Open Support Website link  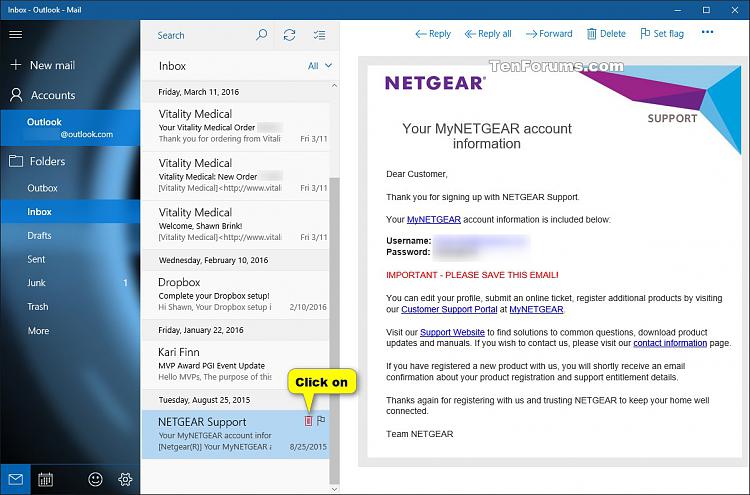point(452,332)
